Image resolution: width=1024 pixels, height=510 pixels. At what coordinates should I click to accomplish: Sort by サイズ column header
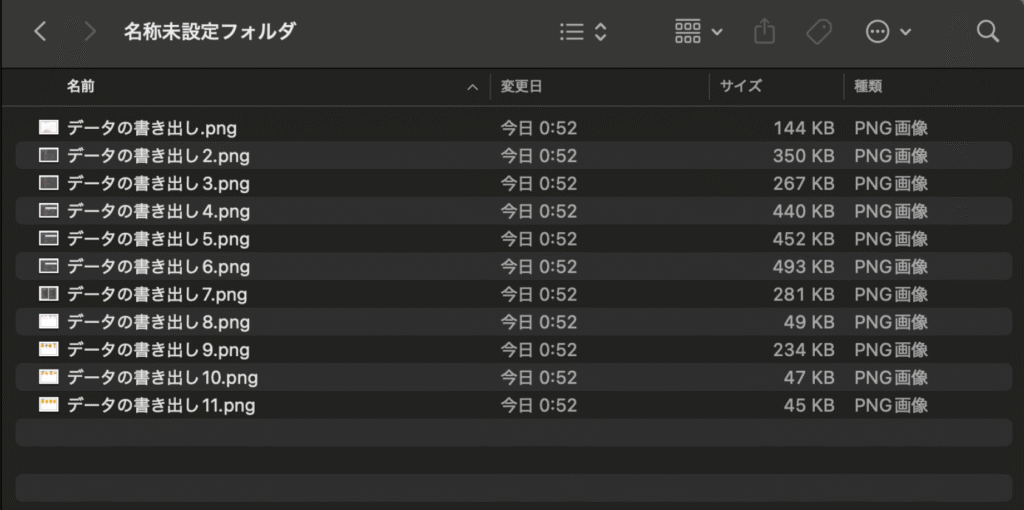coord(741,87)
